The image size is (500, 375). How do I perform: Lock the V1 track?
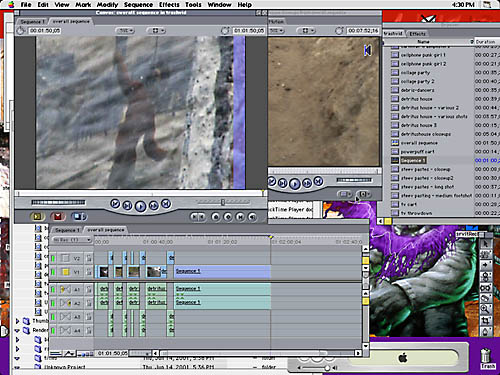89,272
